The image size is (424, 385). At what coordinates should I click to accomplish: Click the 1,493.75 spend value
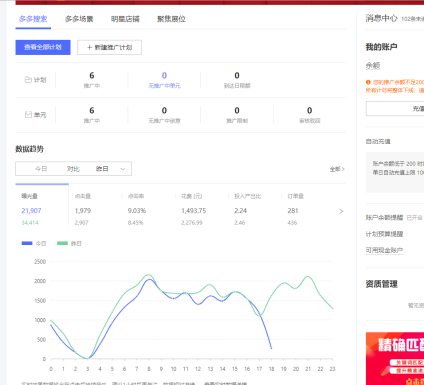pyautogui.click(x=194, y=211)
